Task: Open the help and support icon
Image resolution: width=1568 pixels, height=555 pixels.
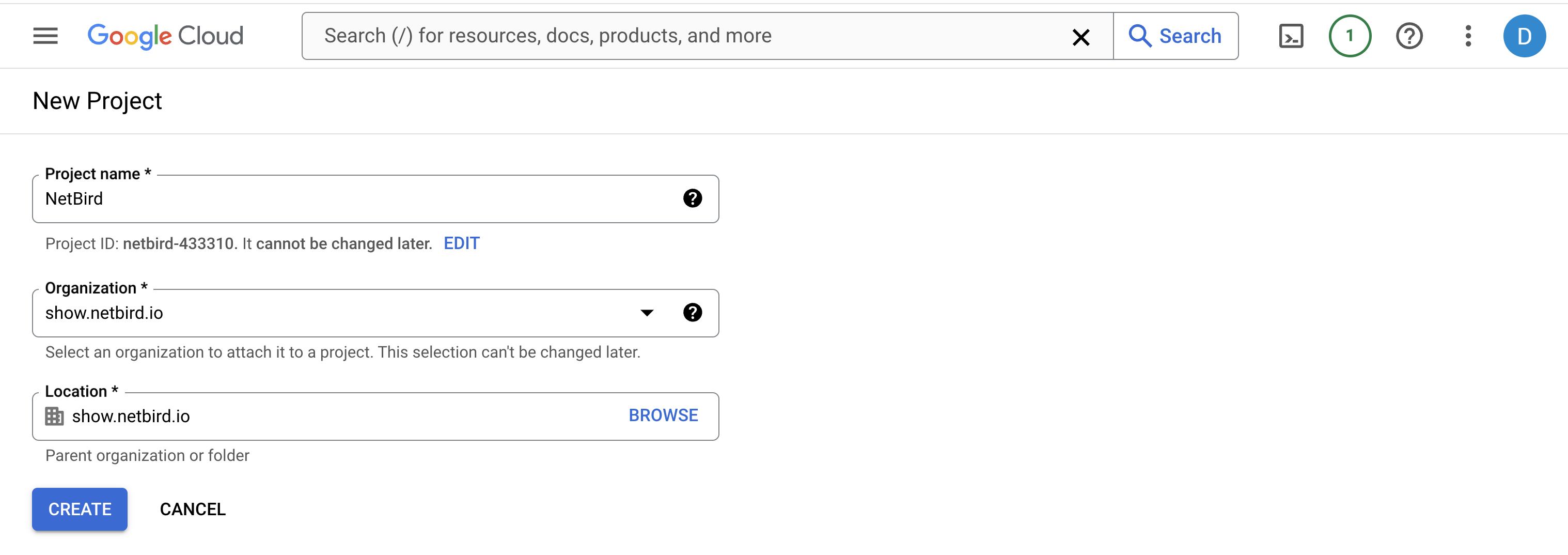Action: (1409, 35)
